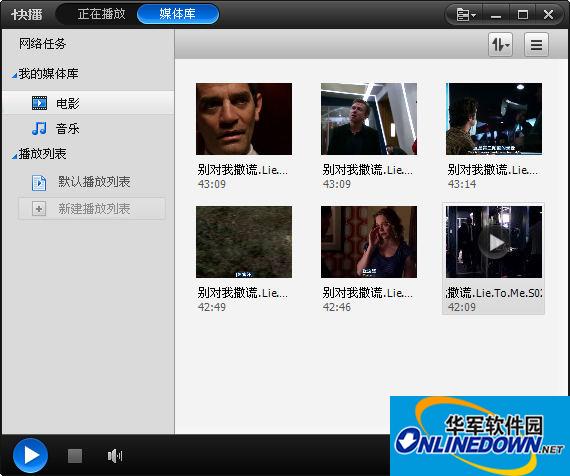This screenshot has width=570, height=476.
Task: Click 我的媒体库 heading text
Action: click(x=48, y=74)
